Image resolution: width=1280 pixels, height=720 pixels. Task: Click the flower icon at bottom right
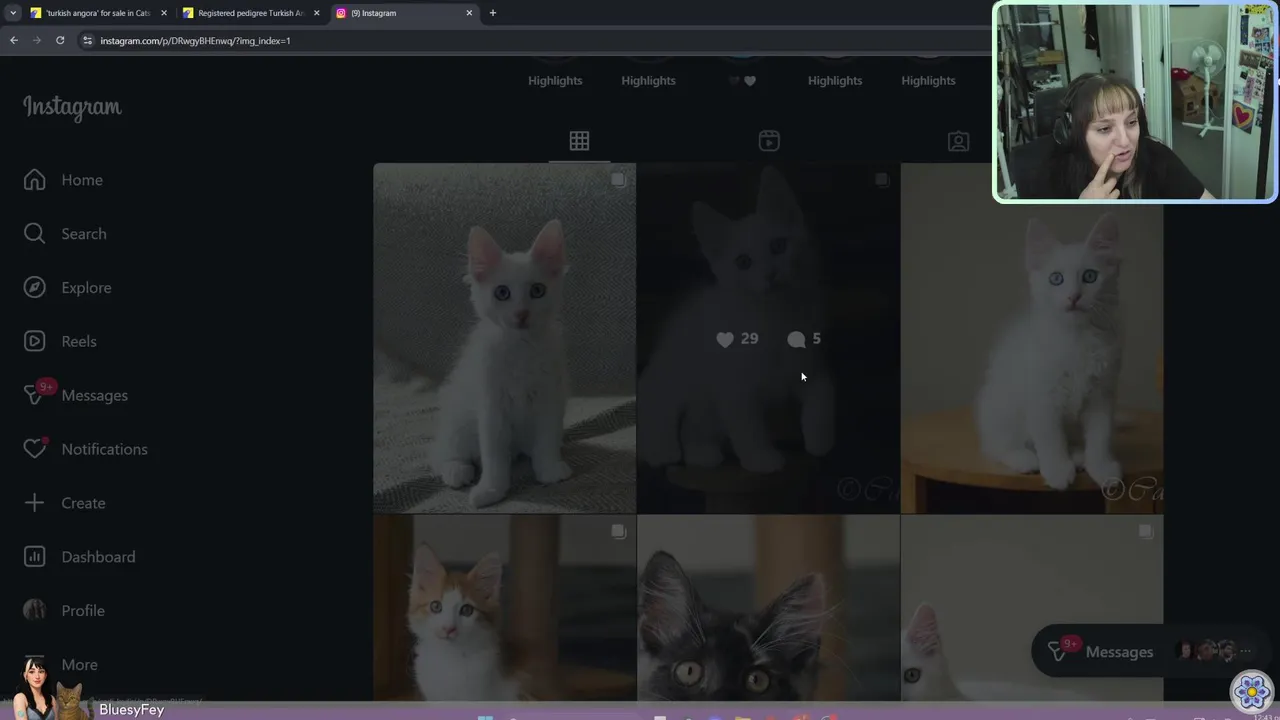(1251, 691)
